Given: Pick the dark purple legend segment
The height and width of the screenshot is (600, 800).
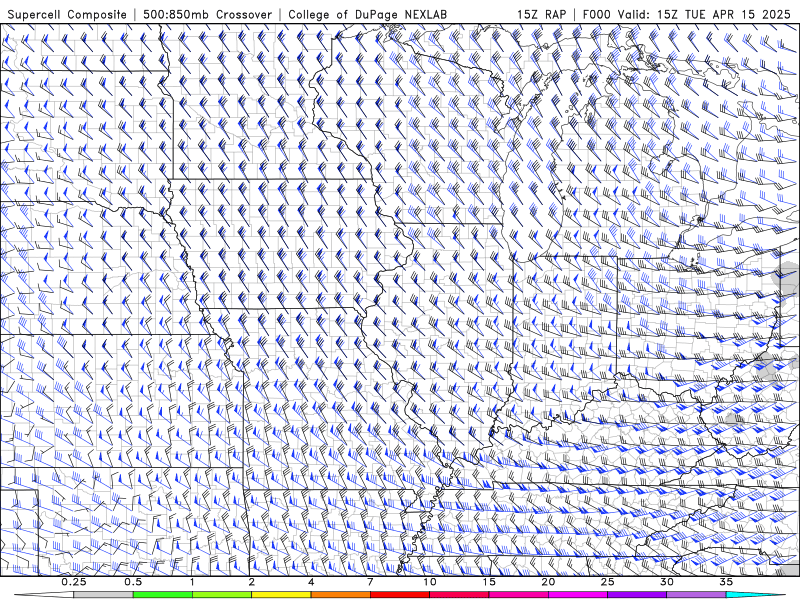Looking at the screenshot, I should coord(637,595).
